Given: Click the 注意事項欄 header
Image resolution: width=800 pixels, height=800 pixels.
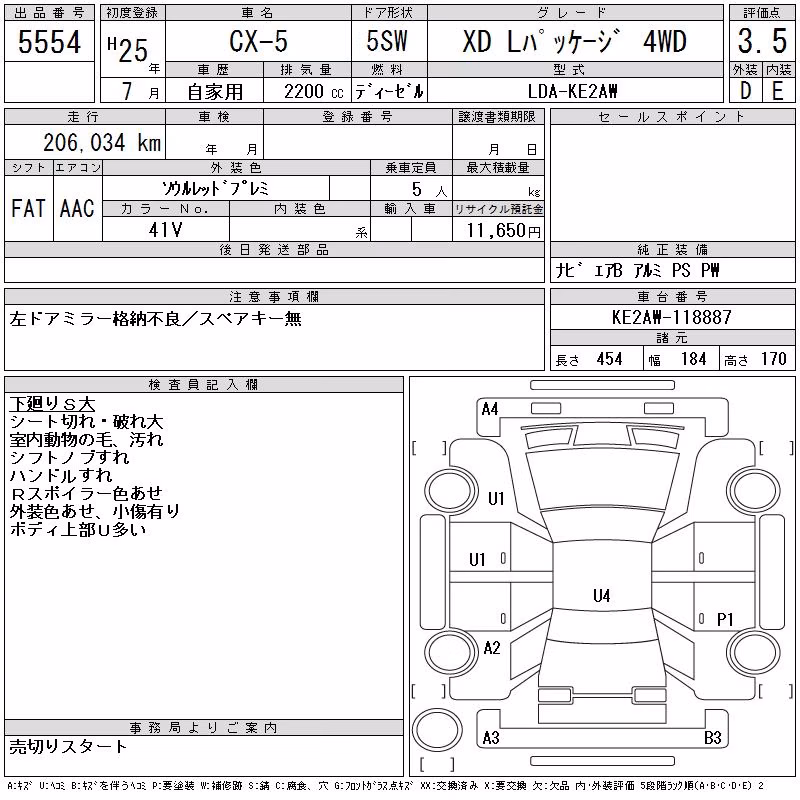Looking at the screenshot, I should [274, 296].
